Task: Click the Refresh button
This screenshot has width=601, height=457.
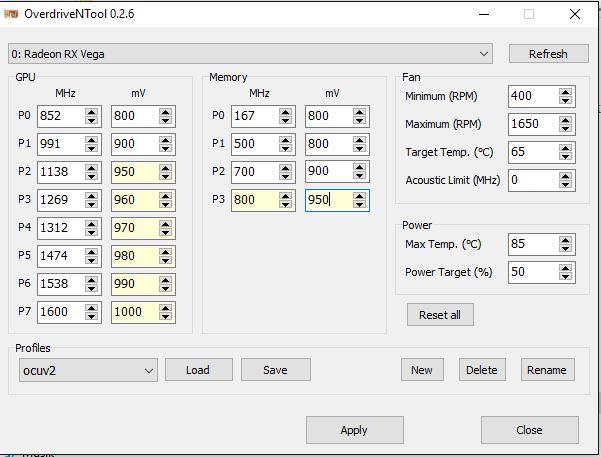Action: coord(548,54)
